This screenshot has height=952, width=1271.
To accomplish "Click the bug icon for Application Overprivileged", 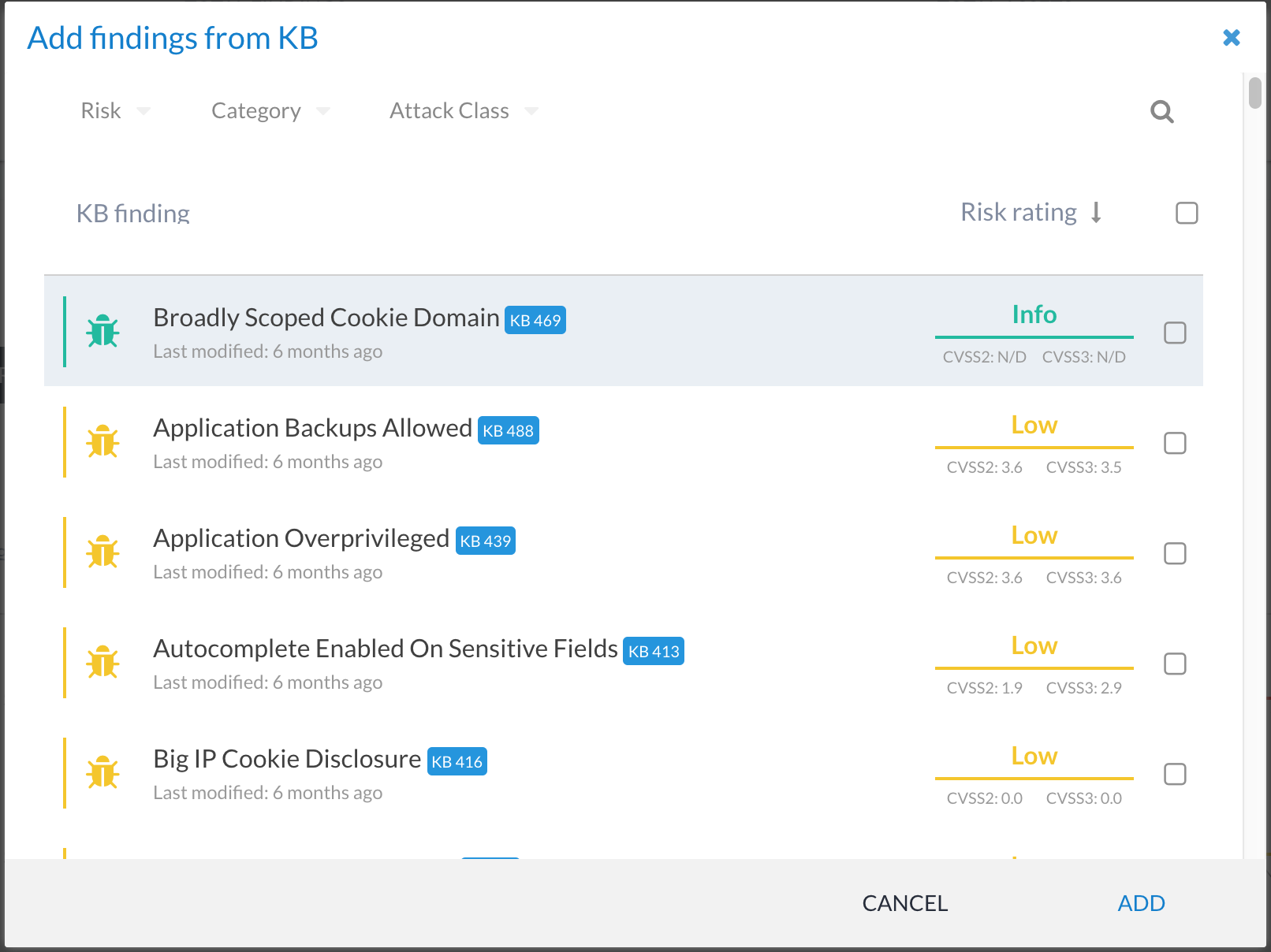I will tap(103, 552).
